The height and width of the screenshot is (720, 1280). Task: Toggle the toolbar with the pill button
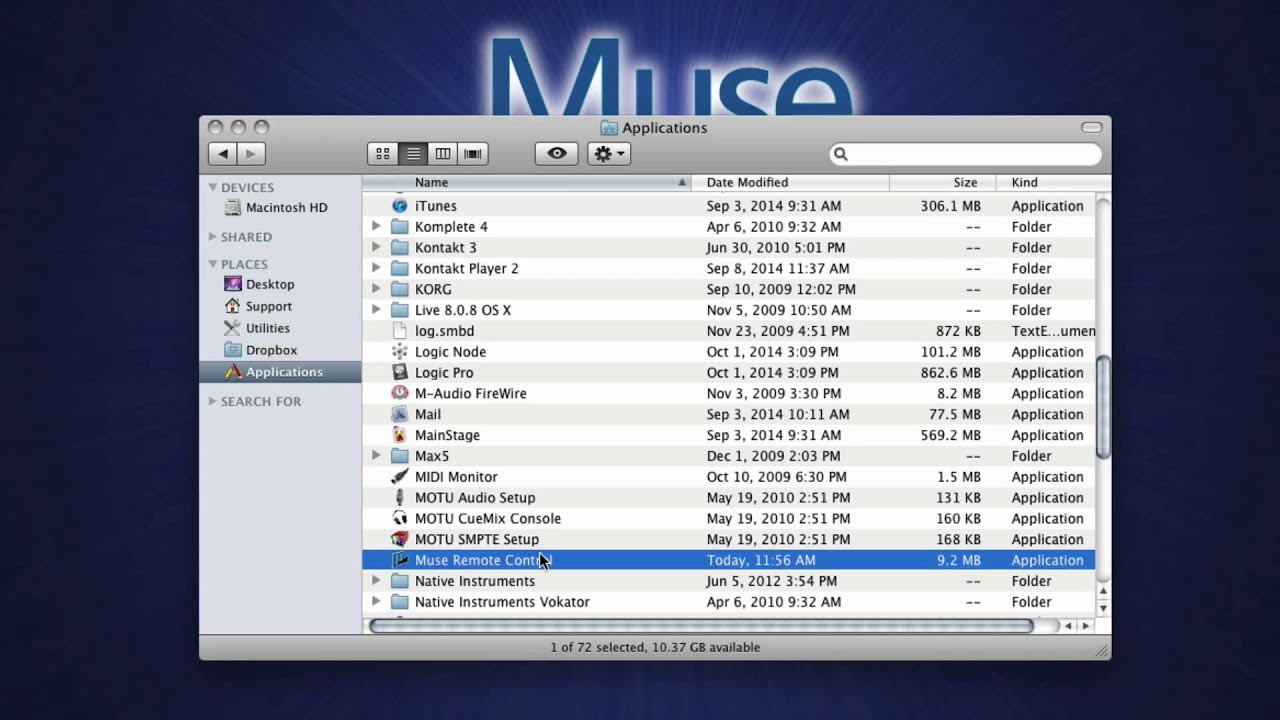click(x=1091, y=128)
